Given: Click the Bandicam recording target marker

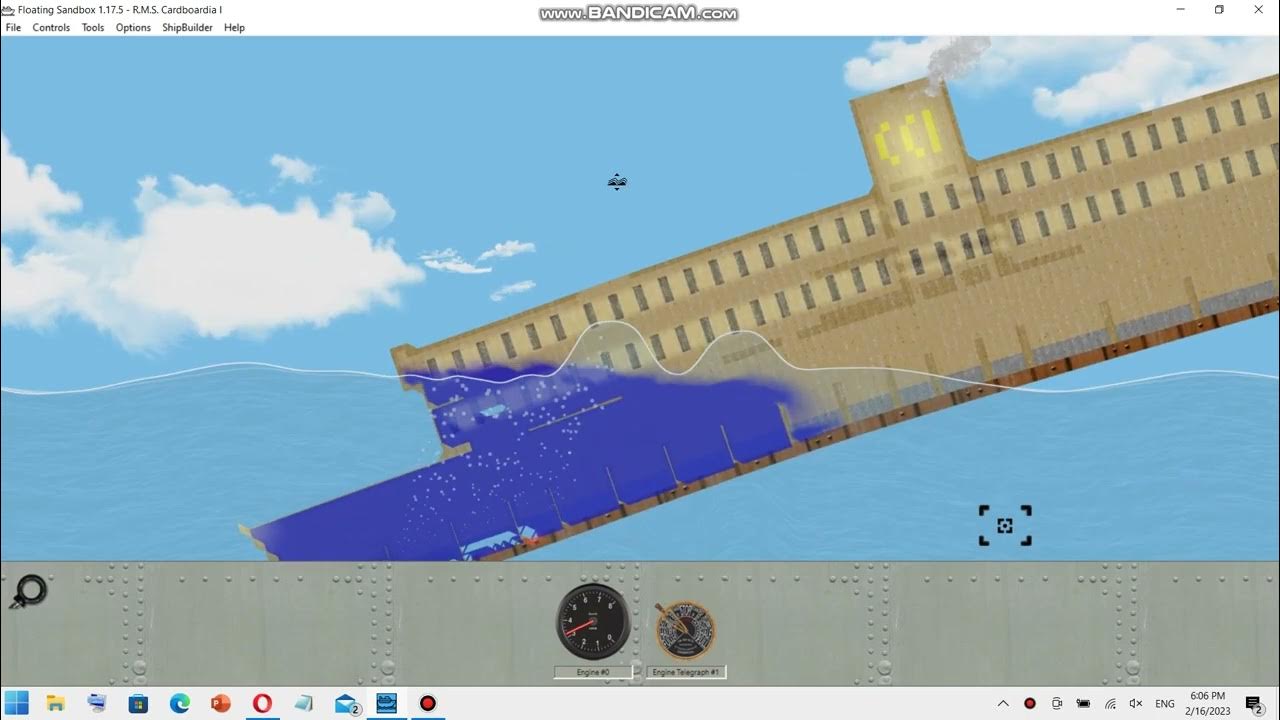Looking at the screenshot, I should [1005, 526].
